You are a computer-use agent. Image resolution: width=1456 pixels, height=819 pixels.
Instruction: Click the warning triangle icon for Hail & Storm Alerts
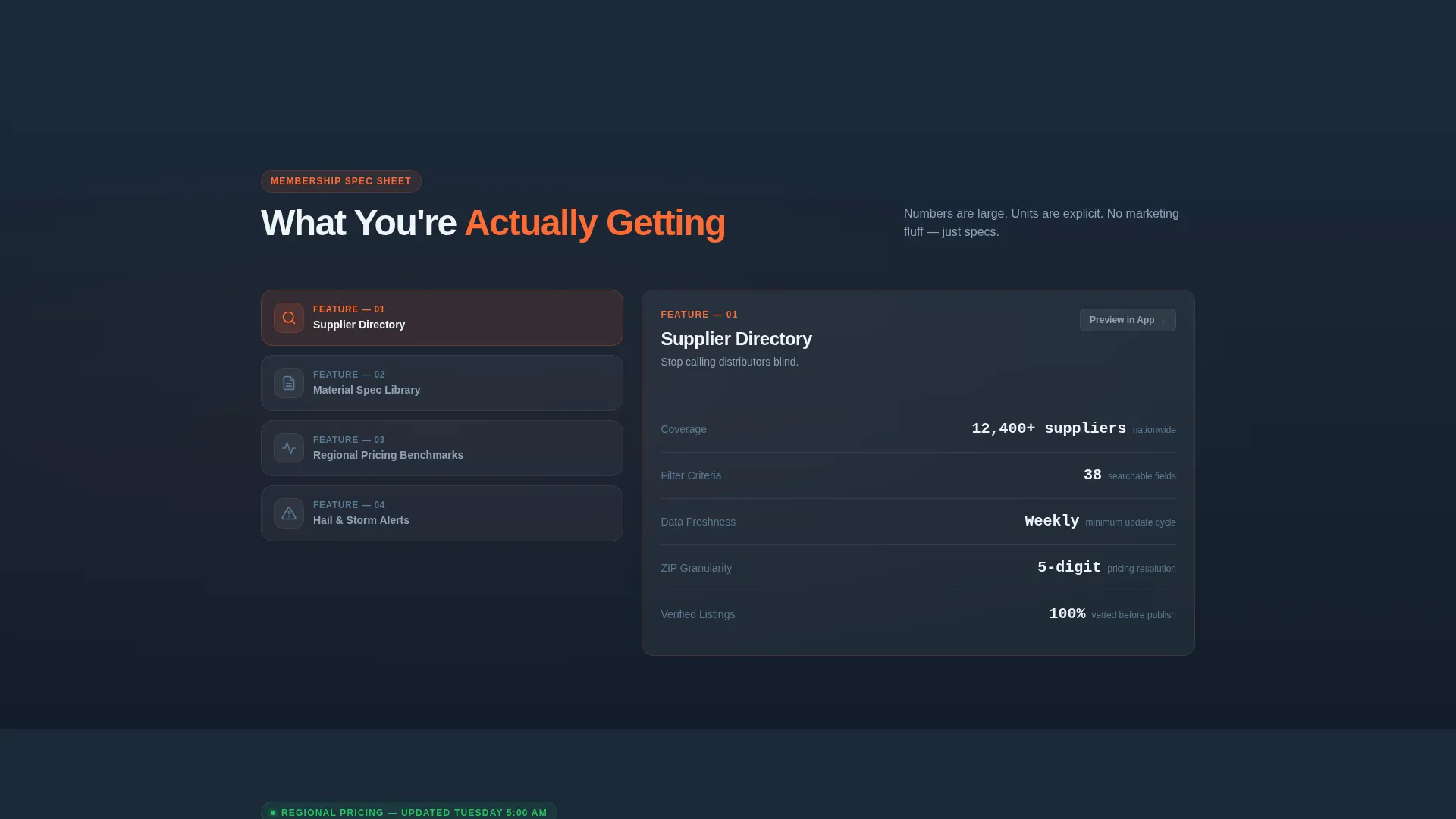tap(289, 513)
